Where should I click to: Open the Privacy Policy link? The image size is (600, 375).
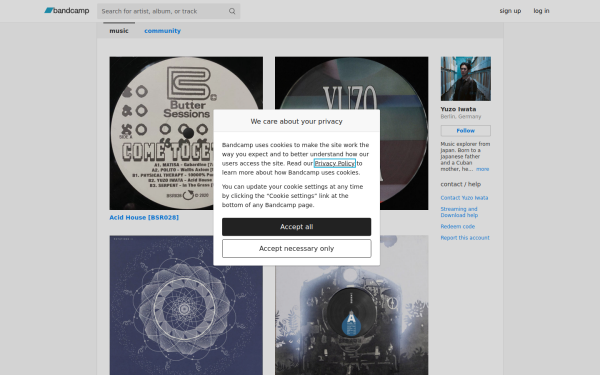pyautogui.click(x=335, y=163)
